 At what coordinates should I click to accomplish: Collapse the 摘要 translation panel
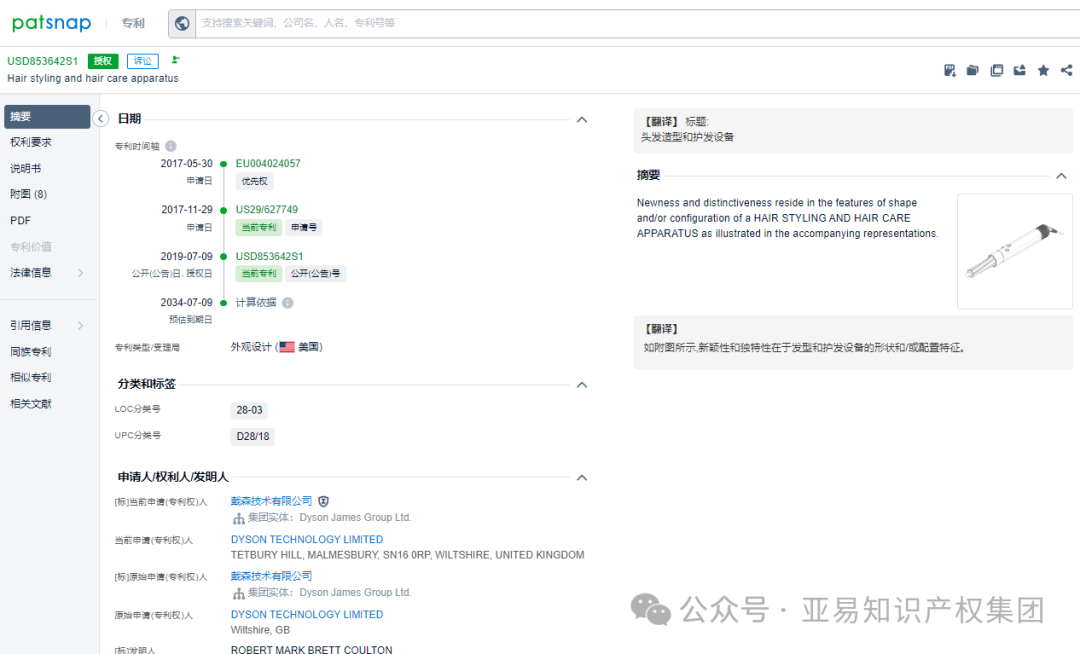coord(1061,175)
